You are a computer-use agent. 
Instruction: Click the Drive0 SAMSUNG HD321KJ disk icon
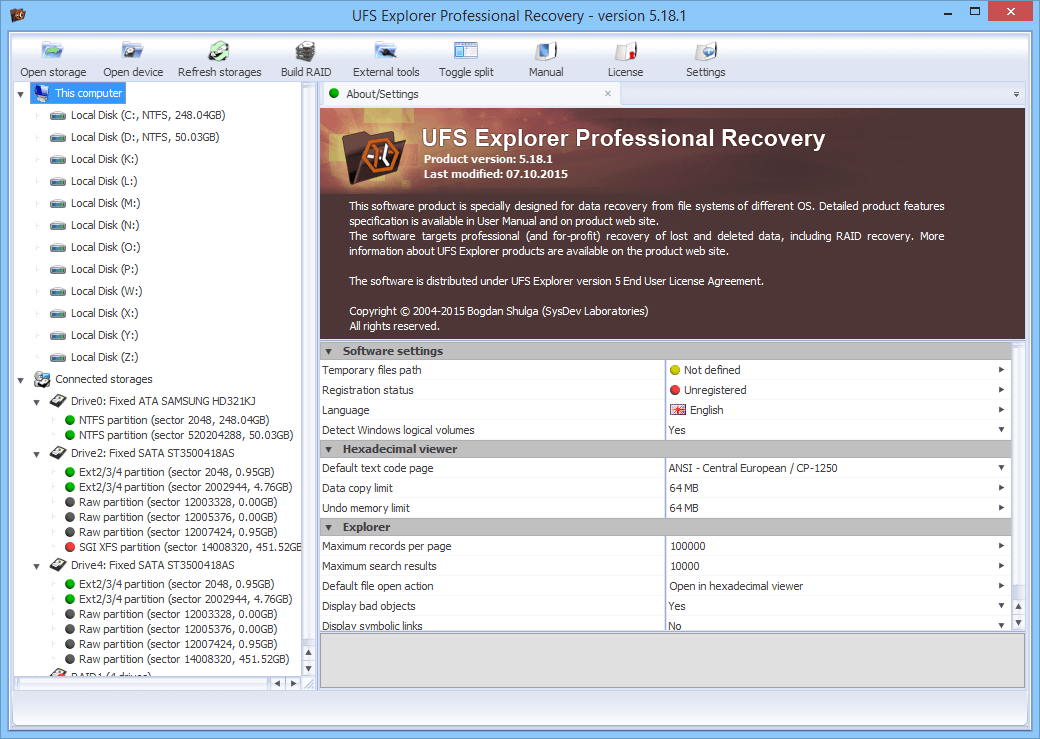point(58,401)
